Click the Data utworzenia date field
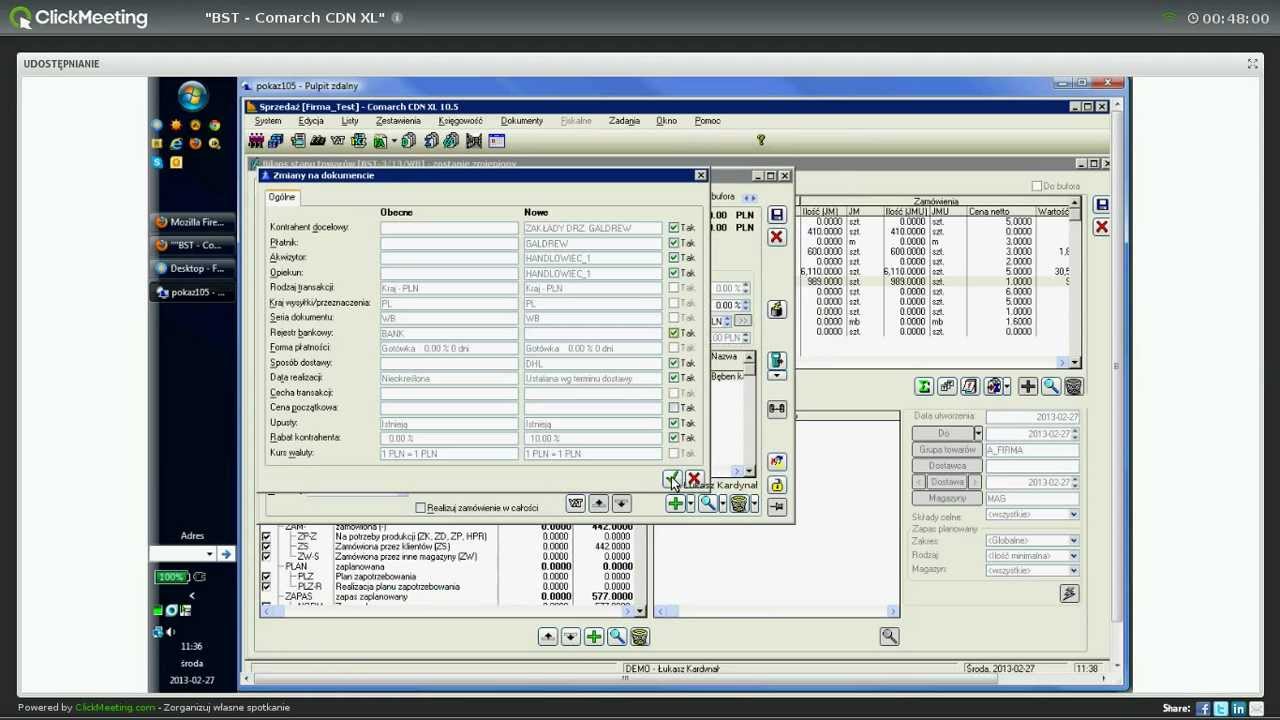Screen dimensions: 1280x720 pyautogui.click(x=1032, y=417)
